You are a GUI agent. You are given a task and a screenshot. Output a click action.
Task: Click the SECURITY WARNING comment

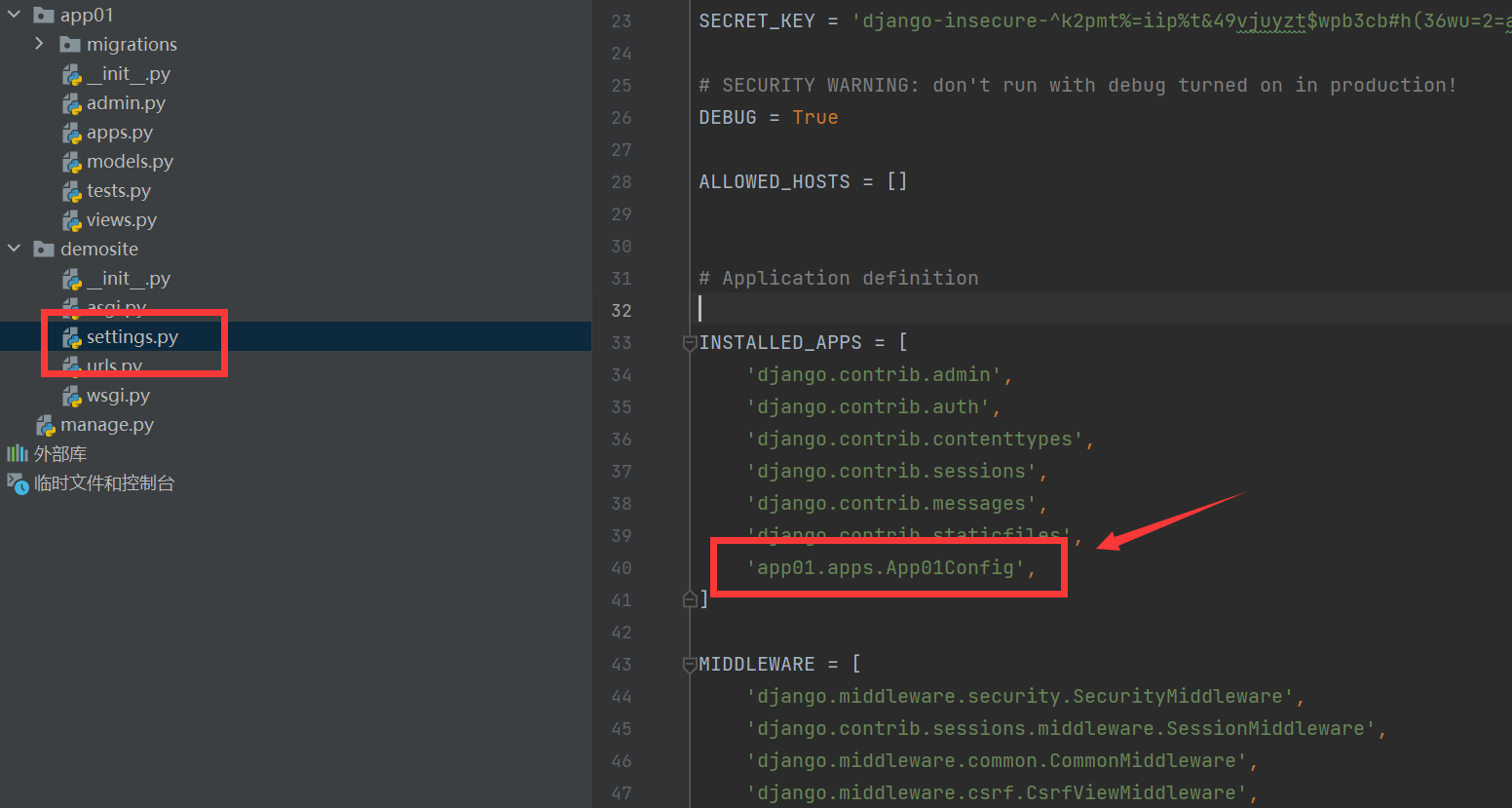click(x=1077, y=85)
